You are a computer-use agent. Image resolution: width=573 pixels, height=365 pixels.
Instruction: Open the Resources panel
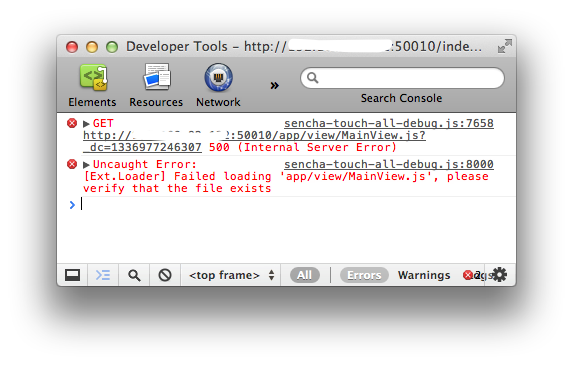(156, 86)
